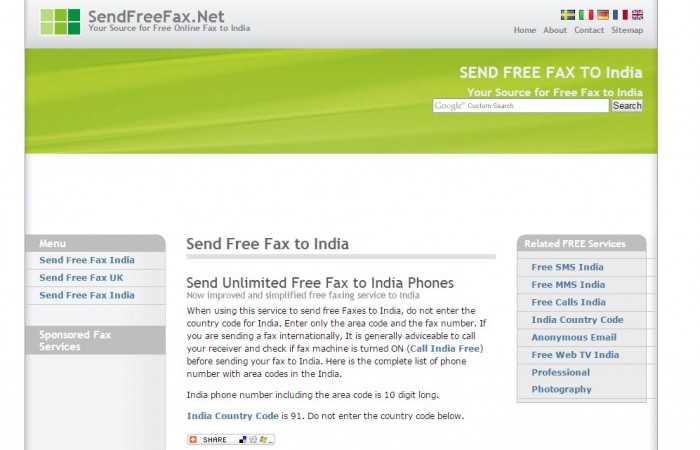700x450 pixels.
Task: Click the small bookmark icons beside Share
Action: click(256, 440)
